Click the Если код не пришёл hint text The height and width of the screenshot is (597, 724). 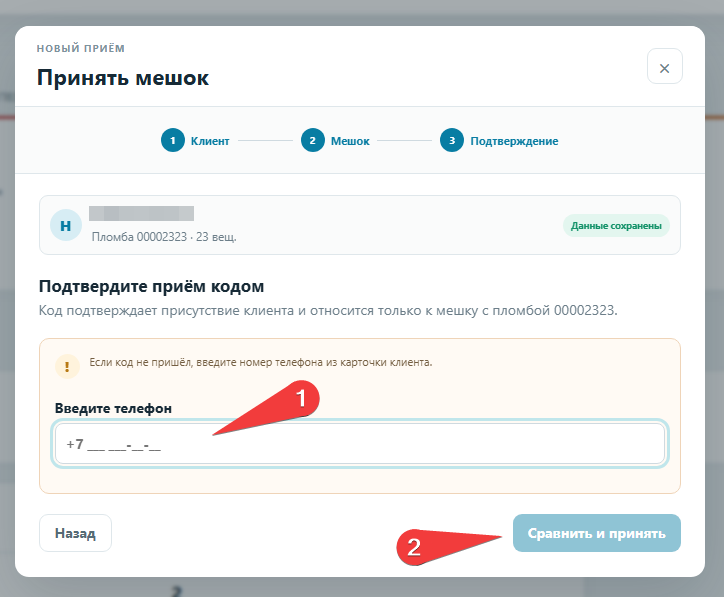click(x=260, y=362)
